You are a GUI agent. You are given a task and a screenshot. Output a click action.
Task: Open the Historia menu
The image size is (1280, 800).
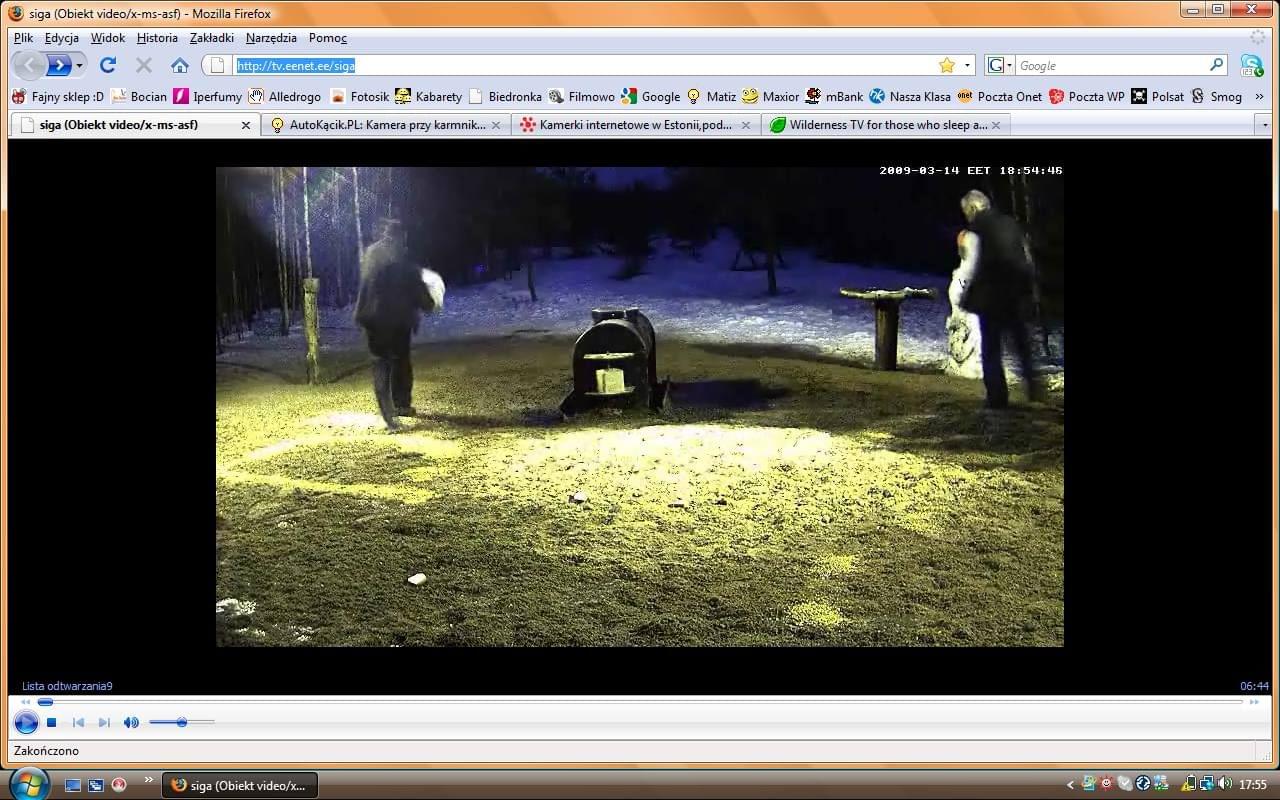click(157, 38)
